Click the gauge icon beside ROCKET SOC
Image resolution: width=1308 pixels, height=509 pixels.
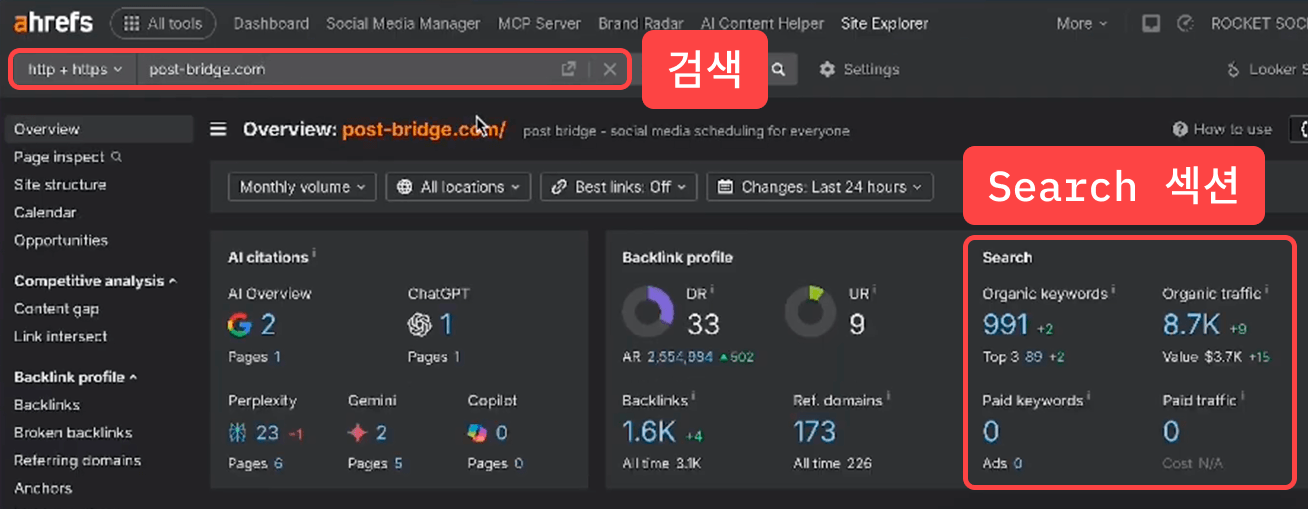pos(1186,23)
